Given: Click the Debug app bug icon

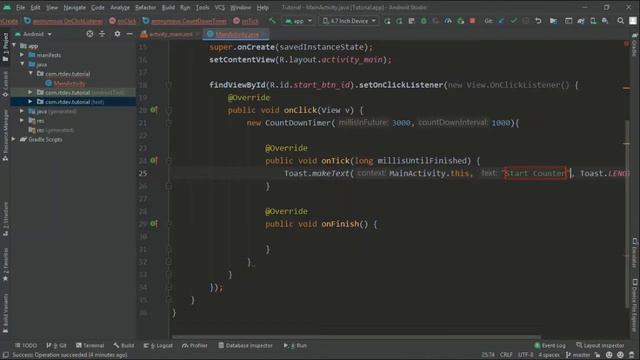Looking at the screenshot, I should (424, 20).
